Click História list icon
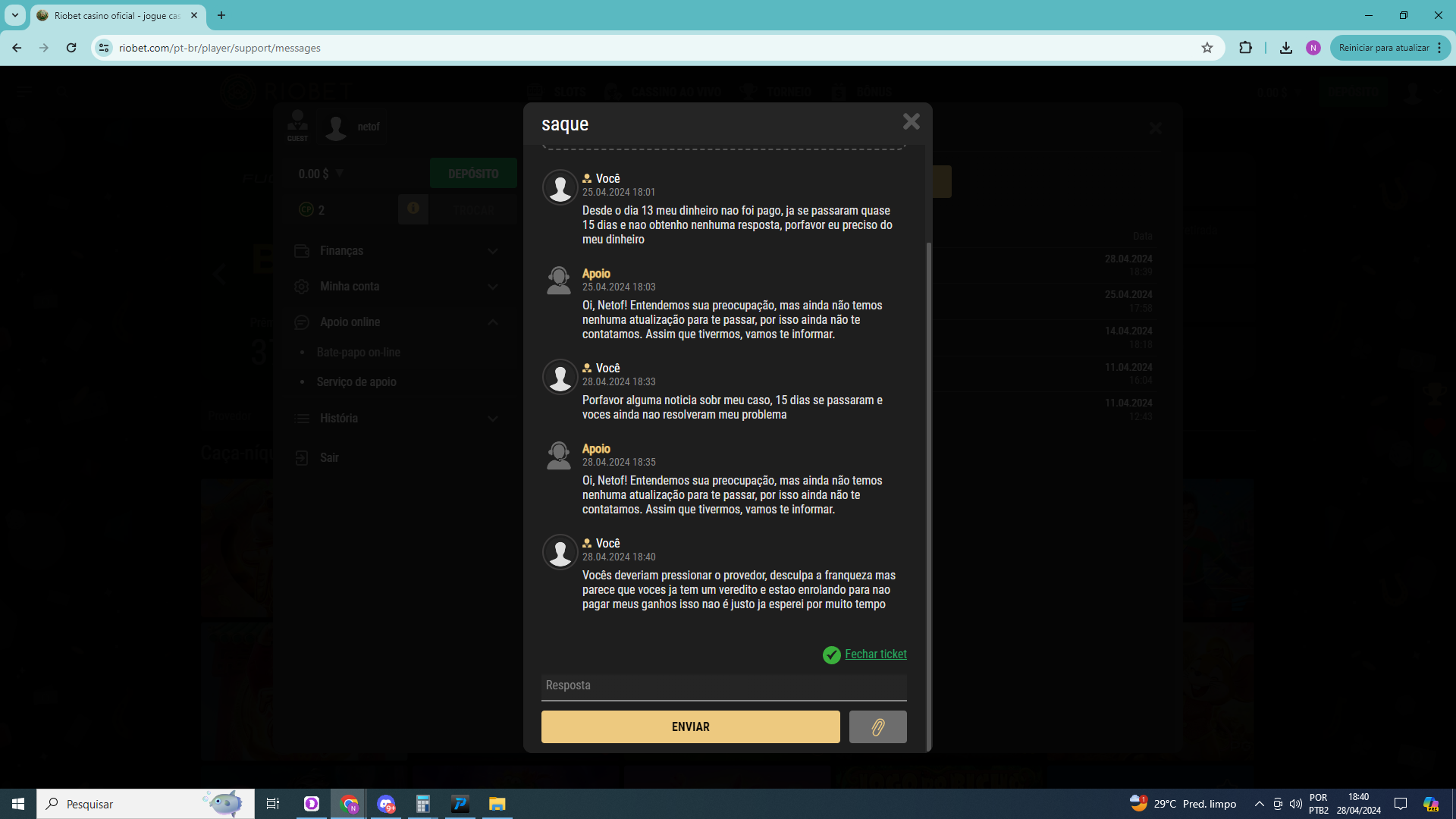Image resolution: width=1456 pixels, height=819 pixels. coord(302,419)
